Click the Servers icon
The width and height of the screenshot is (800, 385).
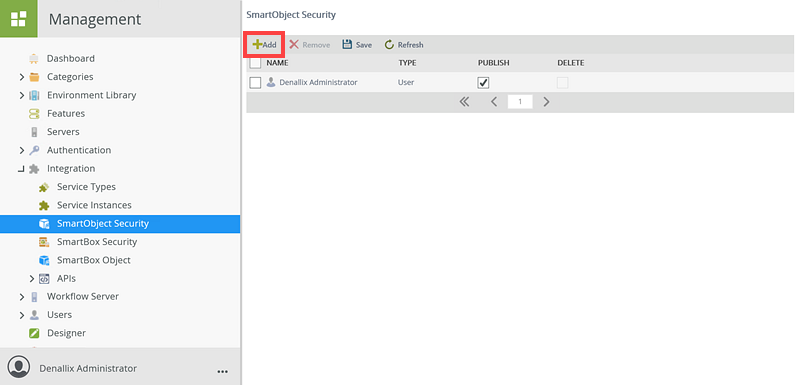click(34, 132)
